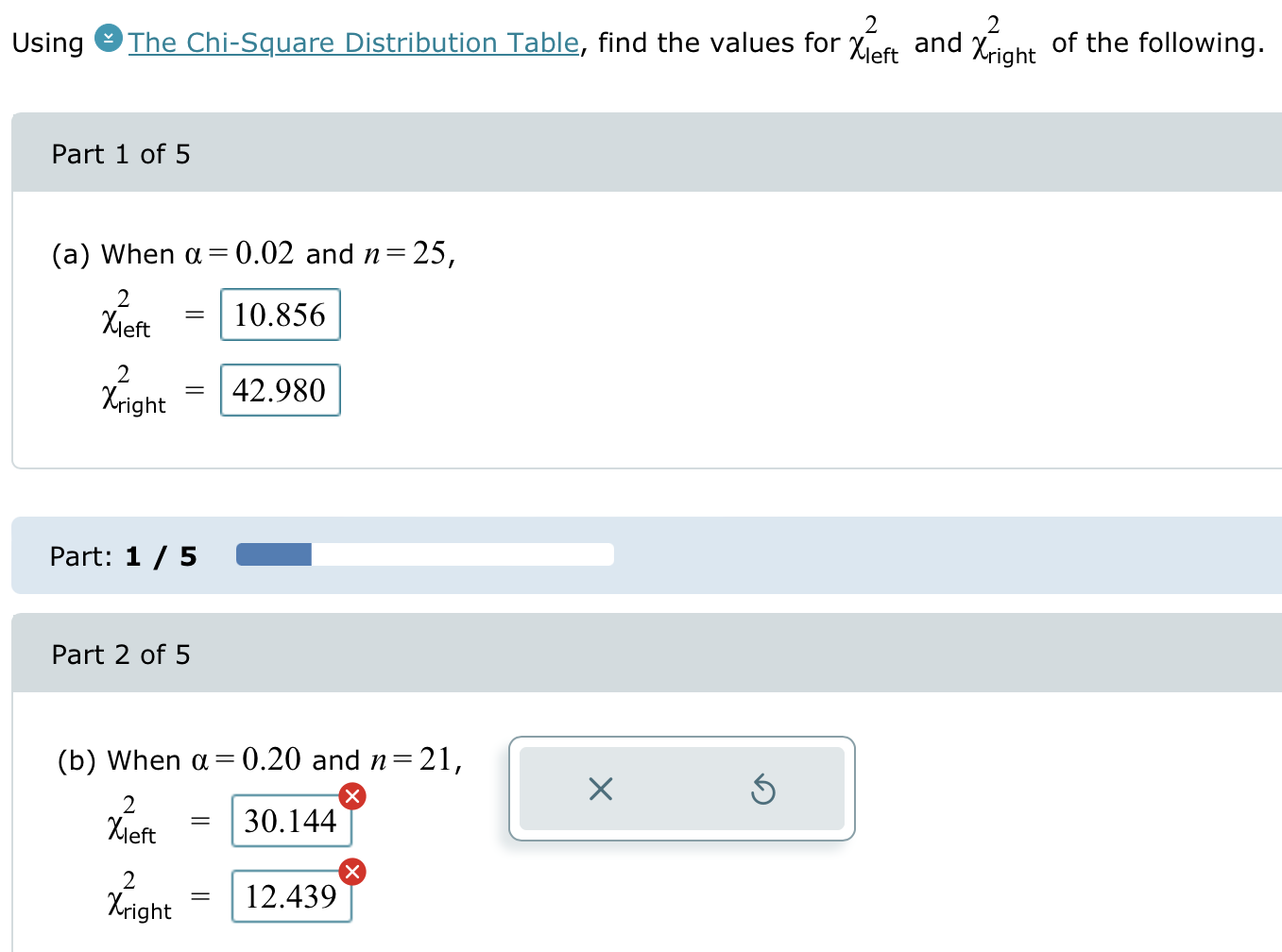Image resolution: width=1282 pixels, height=952 pixels.
Task: Click the Part: 1 / 5 label
Action: pos(123,555)
